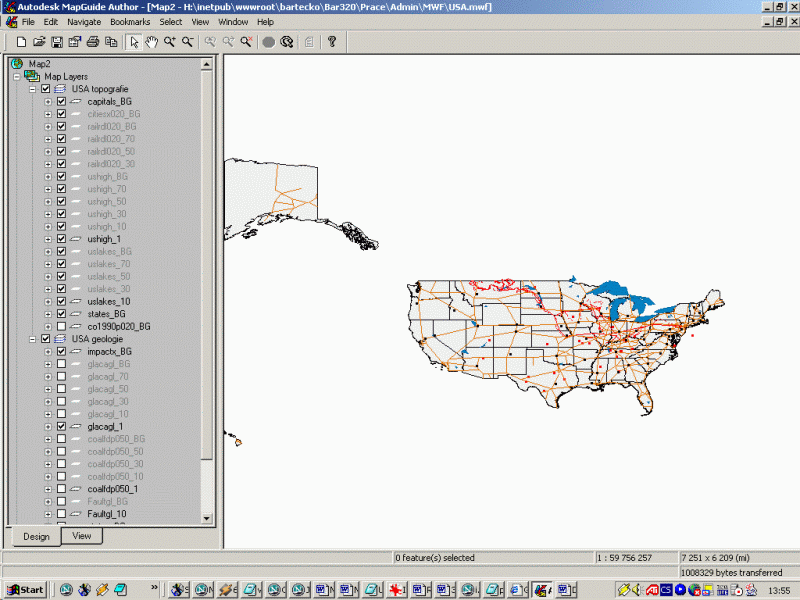Screen dimensions: 800x600
Task: Choose the arrow Select pointer tool
Action: tap(134, 42)
